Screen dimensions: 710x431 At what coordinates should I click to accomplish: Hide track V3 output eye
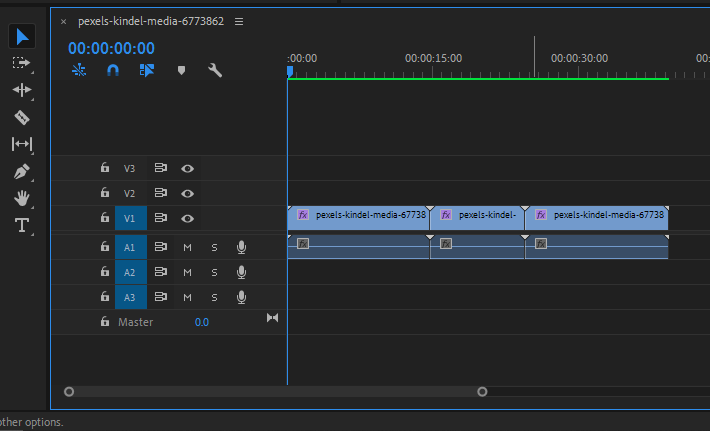click(187, 168)
